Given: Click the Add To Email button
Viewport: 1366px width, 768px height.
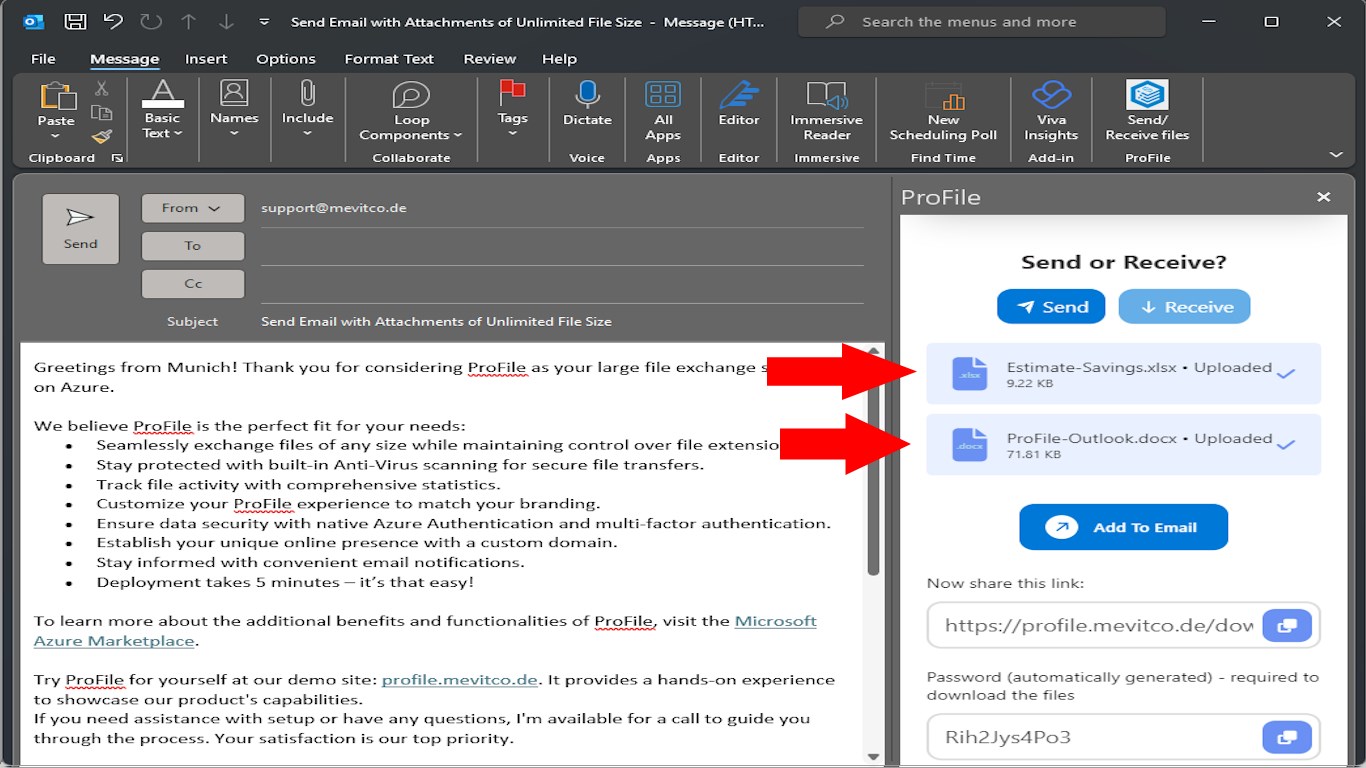Looking at the screenshot, I should pos(1124,527).
